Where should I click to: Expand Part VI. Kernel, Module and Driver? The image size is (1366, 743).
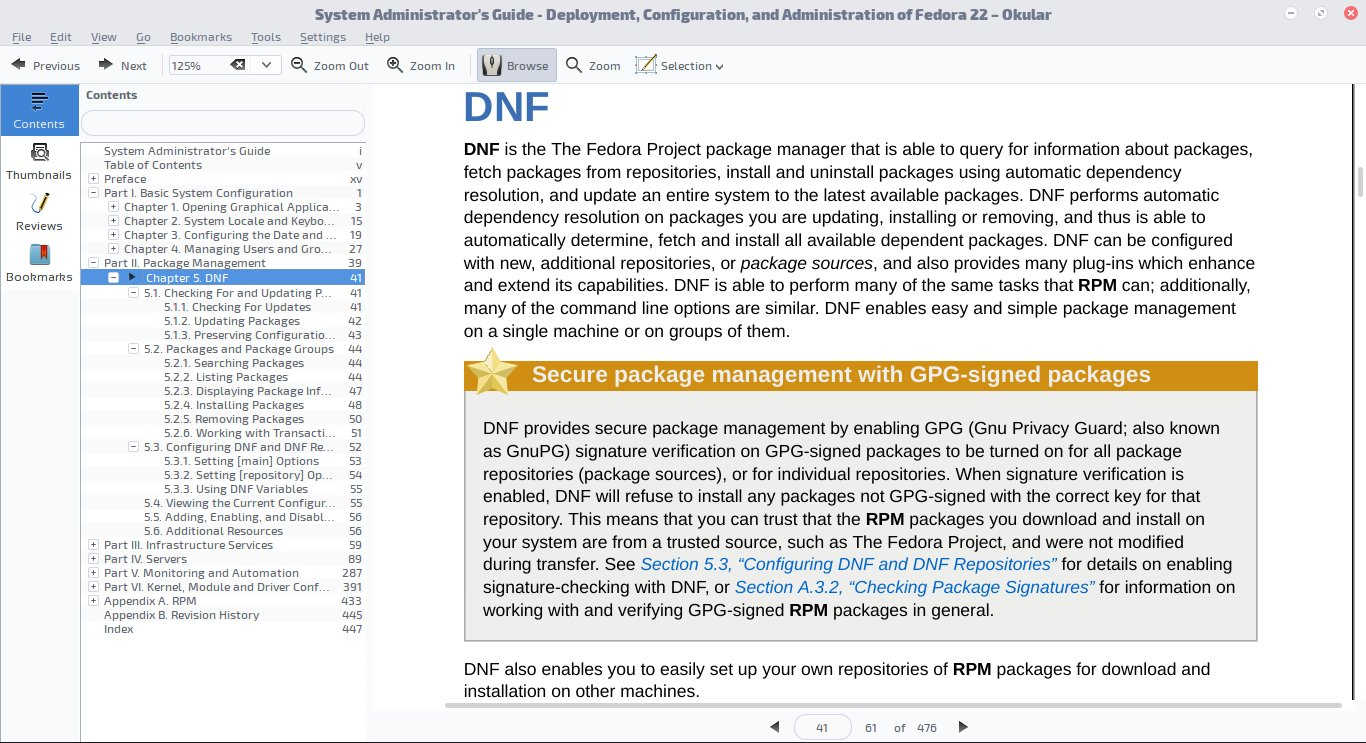point(93,587)
